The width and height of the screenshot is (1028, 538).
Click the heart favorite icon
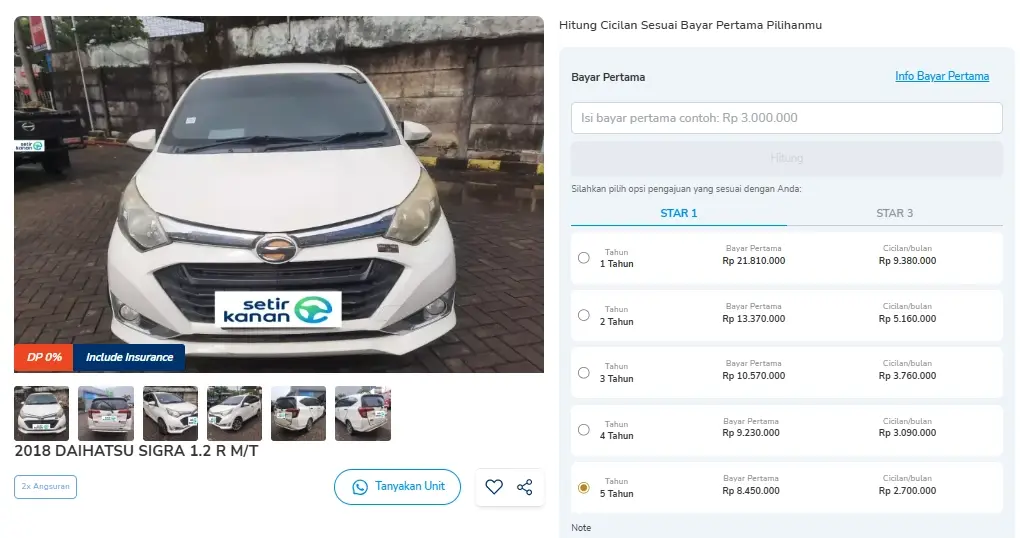tap(494, 487)
